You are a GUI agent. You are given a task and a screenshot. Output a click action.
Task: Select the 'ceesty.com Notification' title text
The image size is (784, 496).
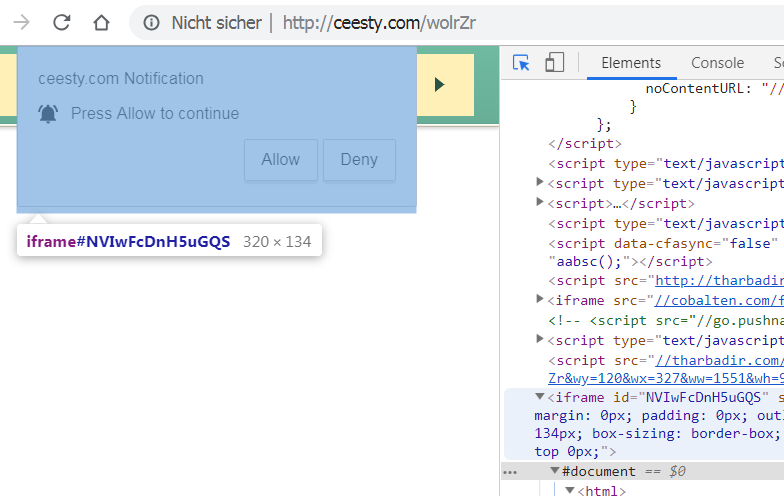pyautogui.click(x=121, y=78)
